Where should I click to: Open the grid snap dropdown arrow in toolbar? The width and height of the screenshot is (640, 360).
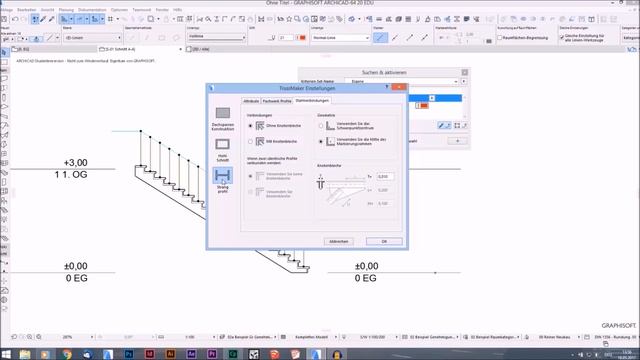(x=118, y=19)
